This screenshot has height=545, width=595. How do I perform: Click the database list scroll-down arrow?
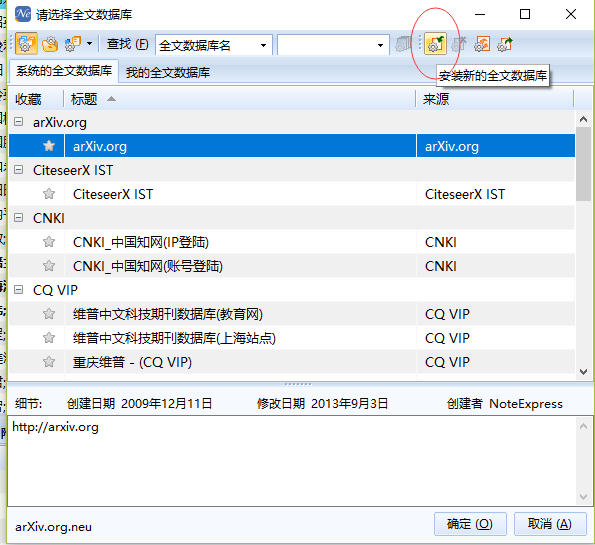(x=584, y=372)
